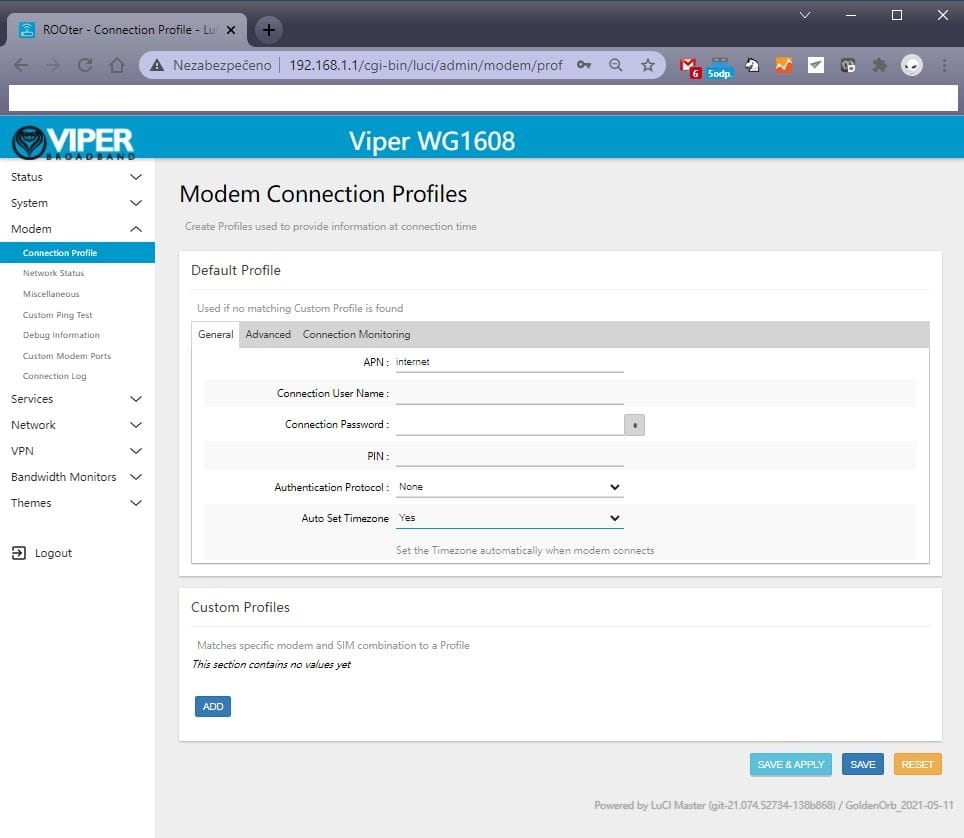Open Miscellaneous modem page
Image resolution: width=964 pixels, height=838 pixels.
pyautogui.click(x=51, y=294)
